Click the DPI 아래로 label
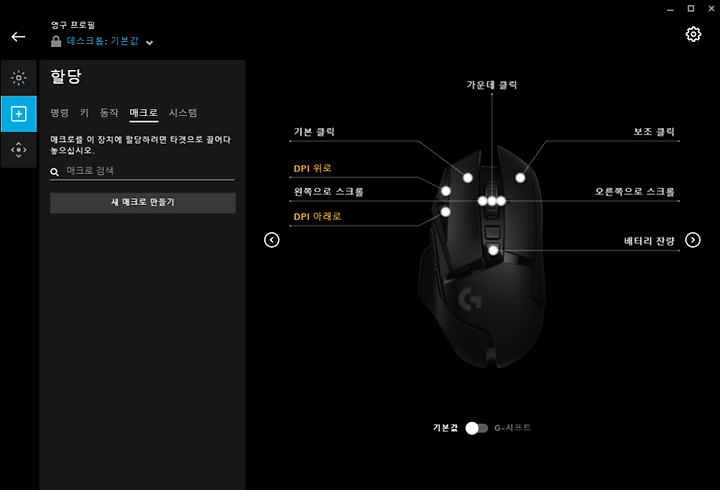 317,216
